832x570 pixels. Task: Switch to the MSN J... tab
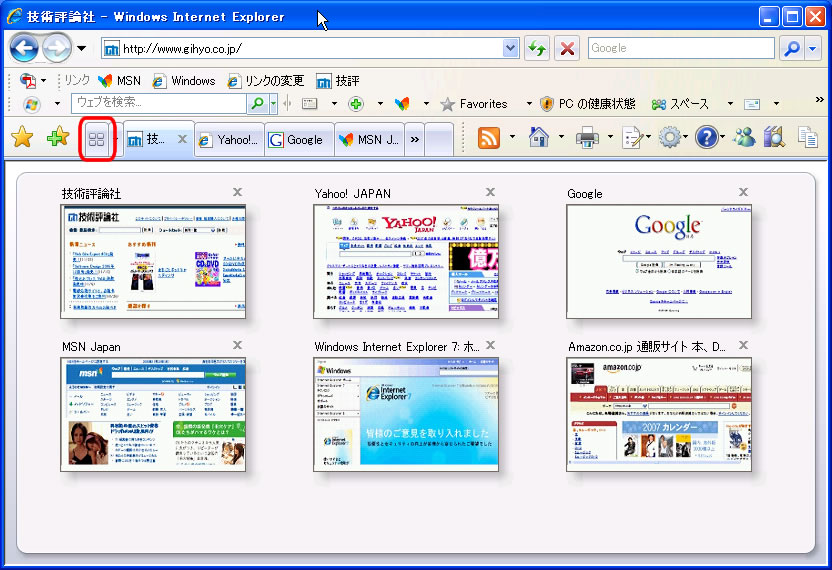click(x=370, y=140)
